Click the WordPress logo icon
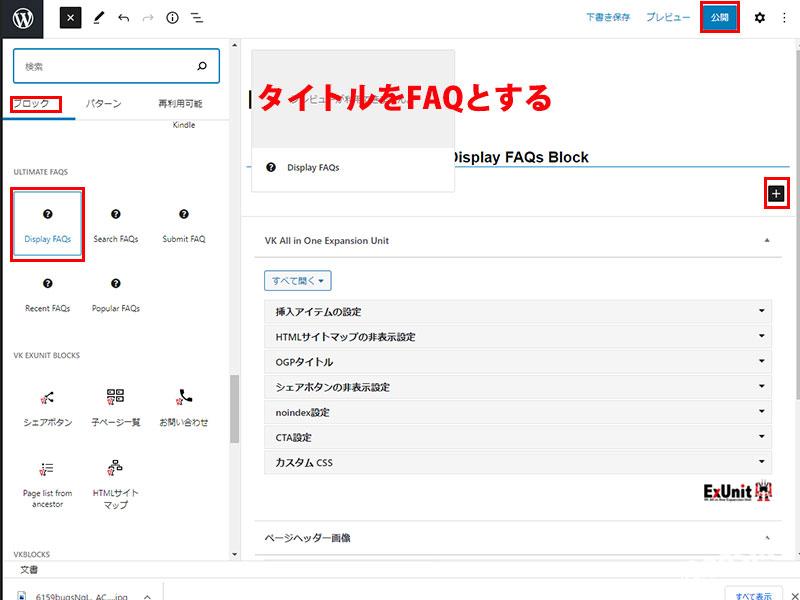The image size is (800, 600). click(23, 18)
